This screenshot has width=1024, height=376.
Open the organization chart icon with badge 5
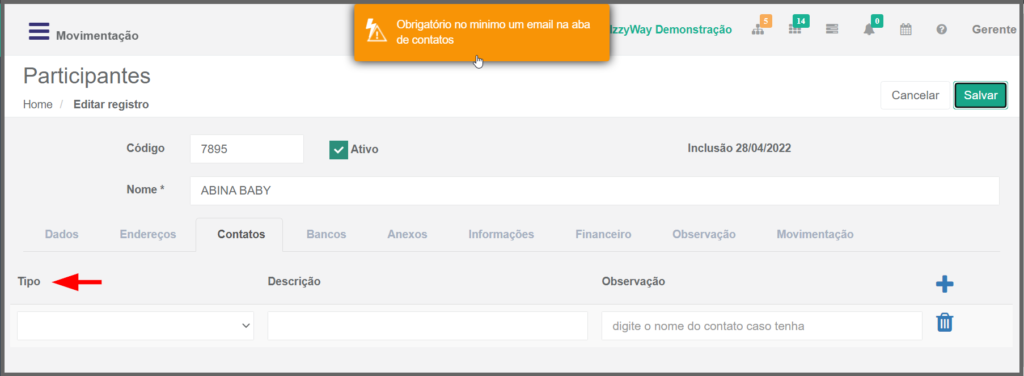(x=758, y=30)
